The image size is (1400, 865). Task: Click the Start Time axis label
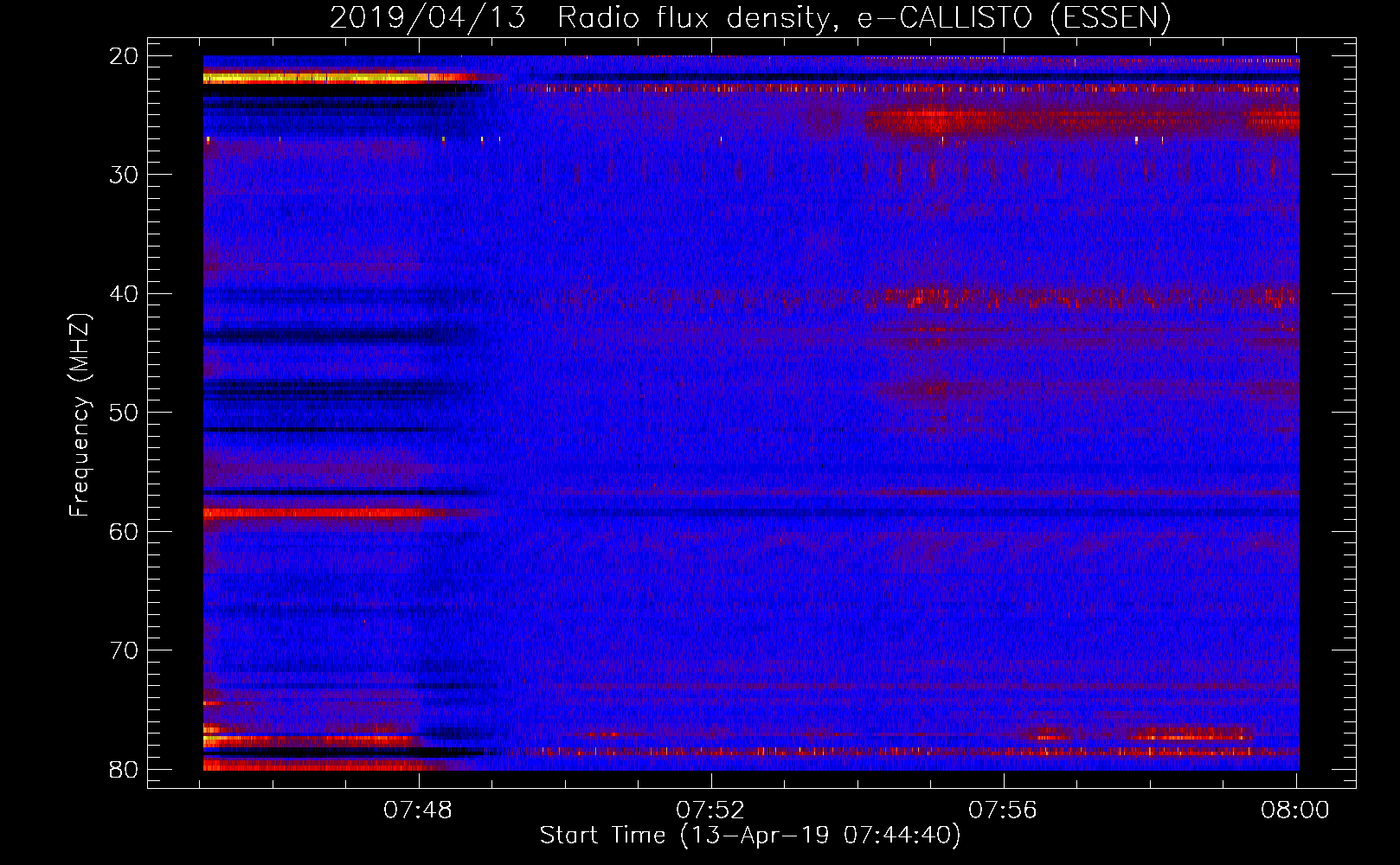tap(750, 836)
